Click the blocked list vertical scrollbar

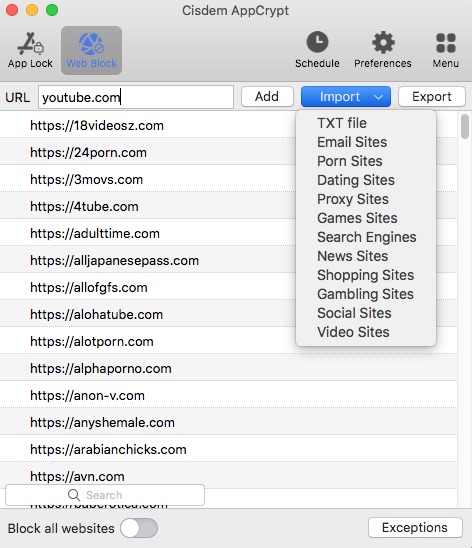click(x=465, y=127)
